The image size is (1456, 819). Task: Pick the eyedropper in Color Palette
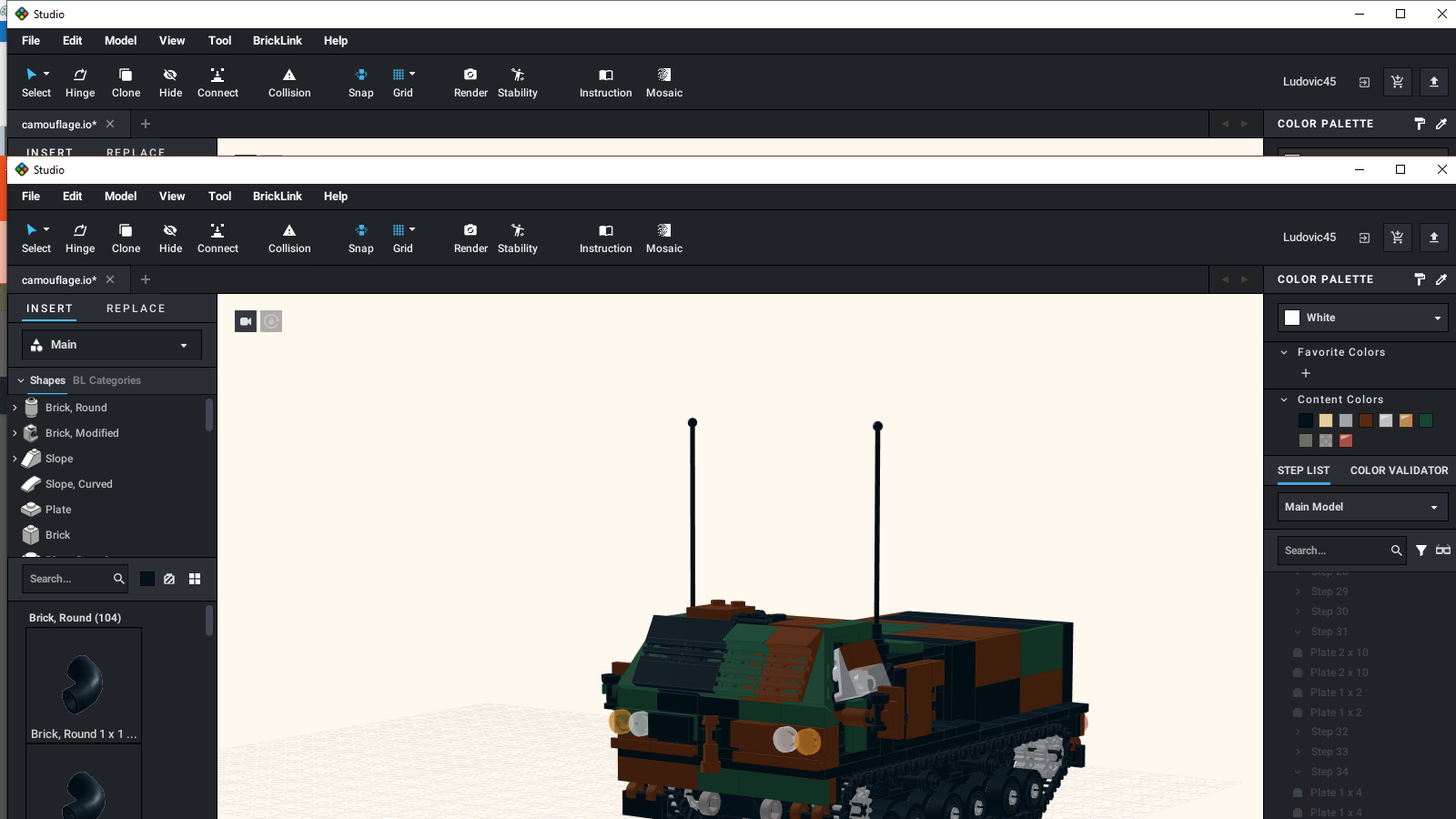(x=1441, y=279)
